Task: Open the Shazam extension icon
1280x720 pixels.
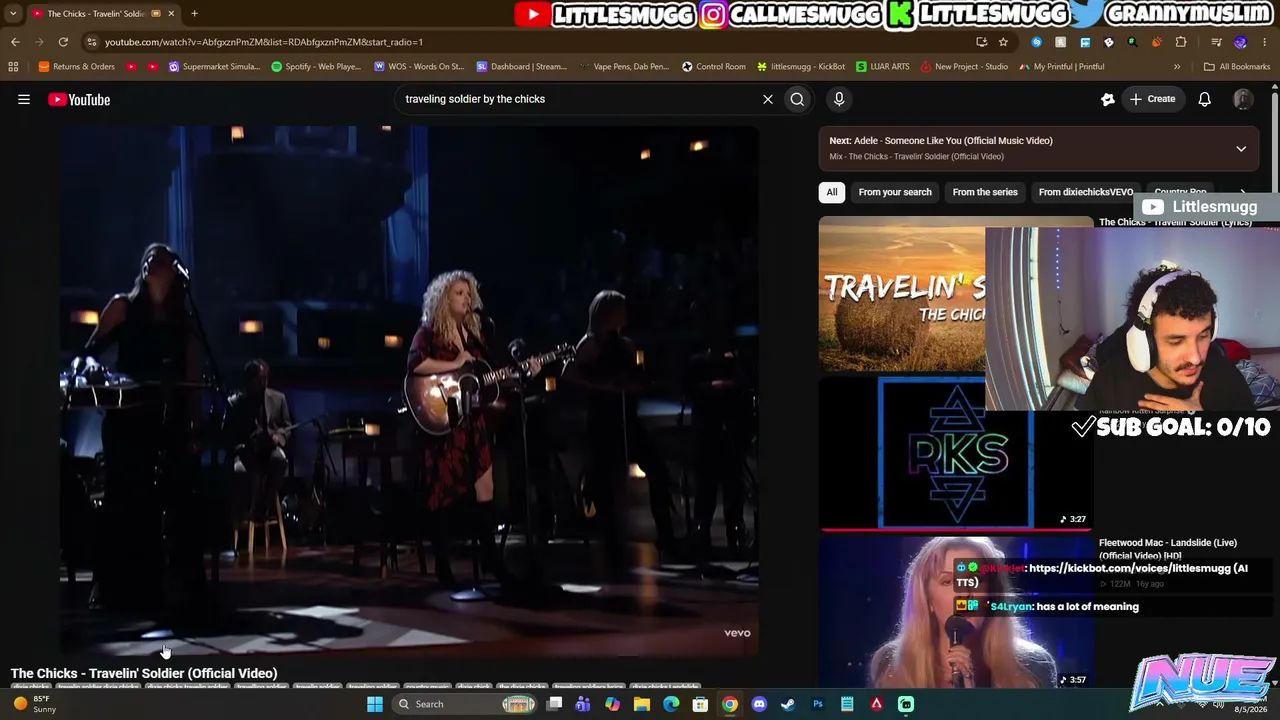Action: coord(1036,42)
